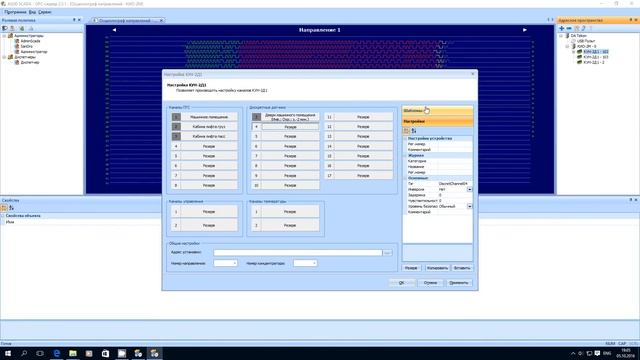Open the Номер концентратора combo box
Viewport: 640px width, 360px height.
point(305,263)
